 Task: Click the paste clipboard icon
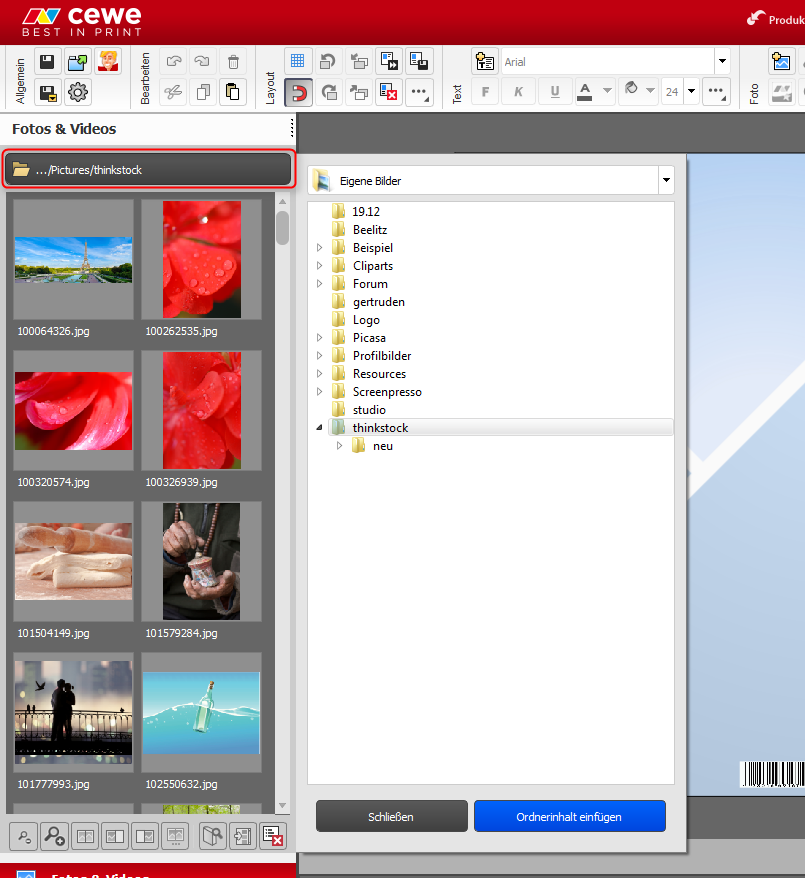232,93
